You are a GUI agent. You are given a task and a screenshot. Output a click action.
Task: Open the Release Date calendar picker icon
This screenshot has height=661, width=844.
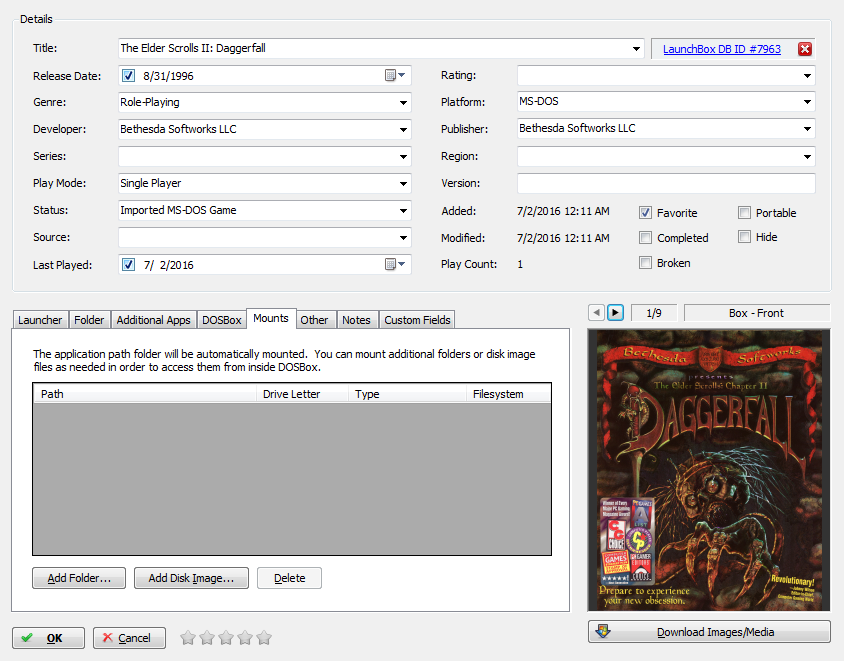[395, 75]
